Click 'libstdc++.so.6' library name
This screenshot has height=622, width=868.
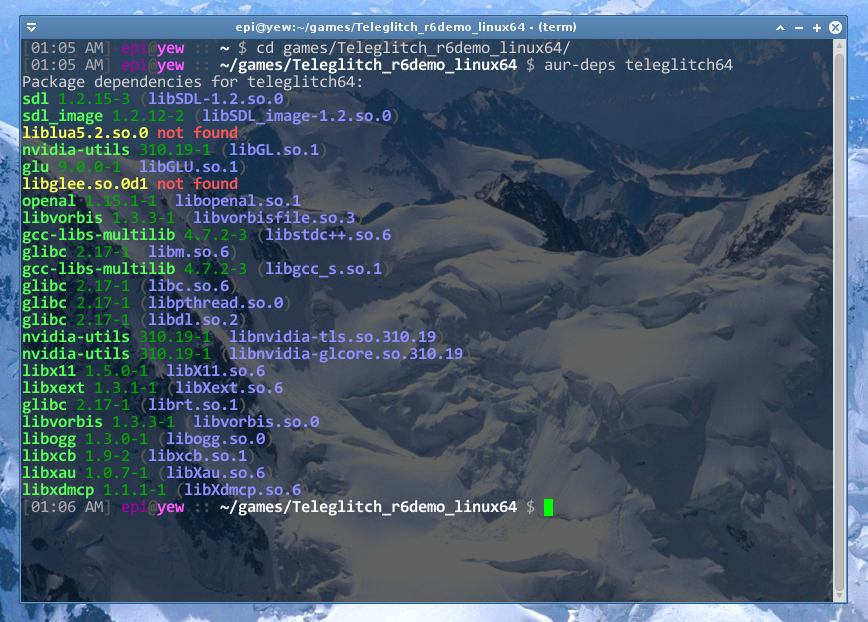pos(328,235)
